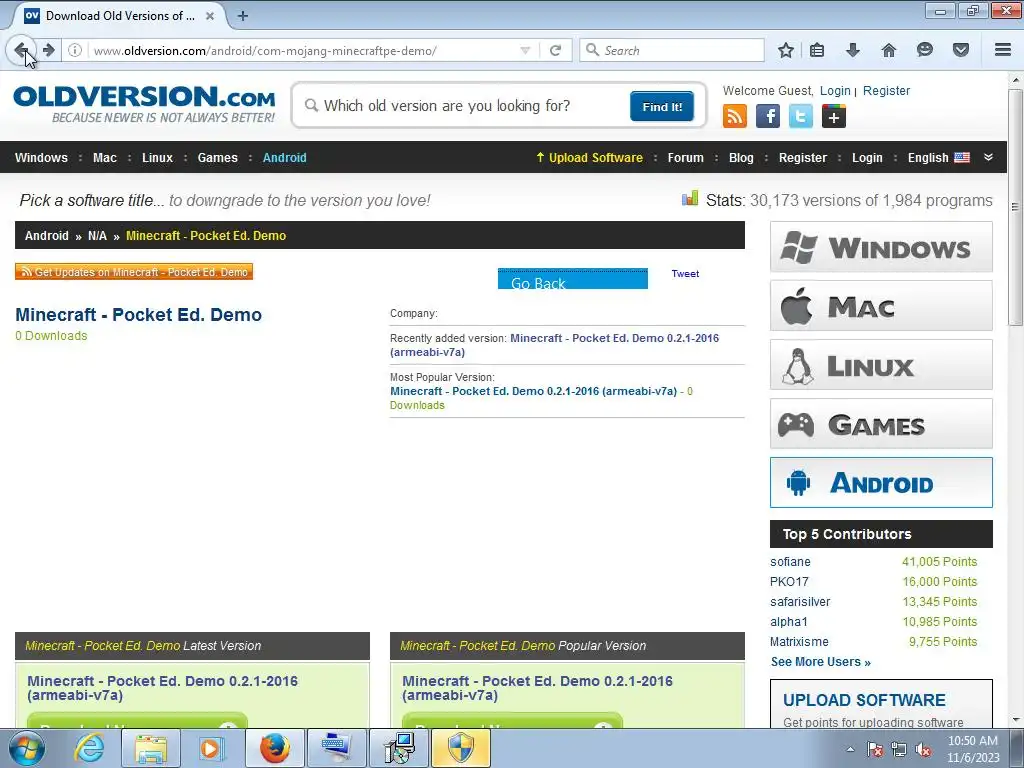The image size is (1024, 768).
Task: Click the Windows sidebar category banner
Action: coord(881,247)
